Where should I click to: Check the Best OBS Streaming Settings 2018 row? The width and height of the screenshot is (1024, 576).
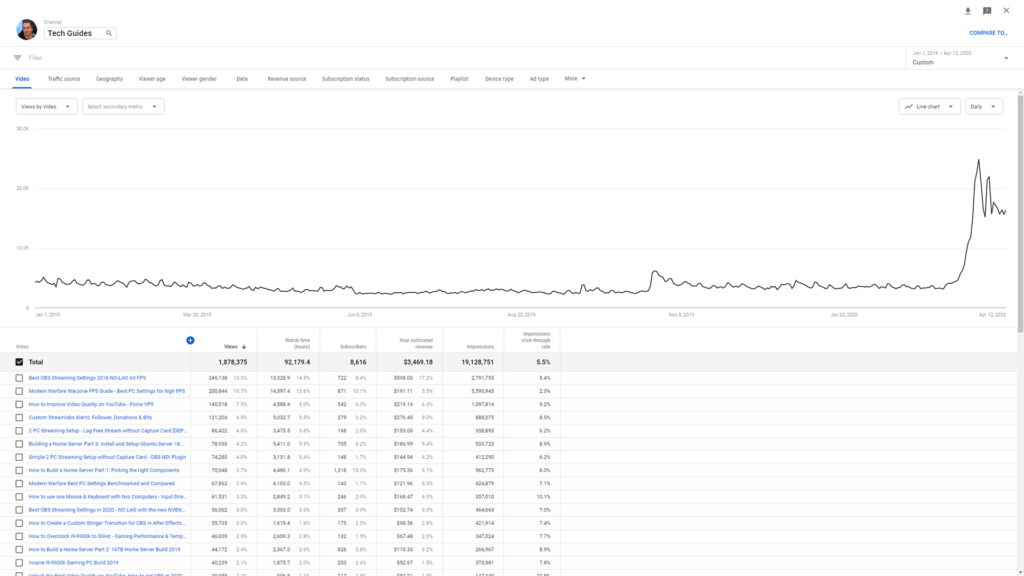(19, 378)
